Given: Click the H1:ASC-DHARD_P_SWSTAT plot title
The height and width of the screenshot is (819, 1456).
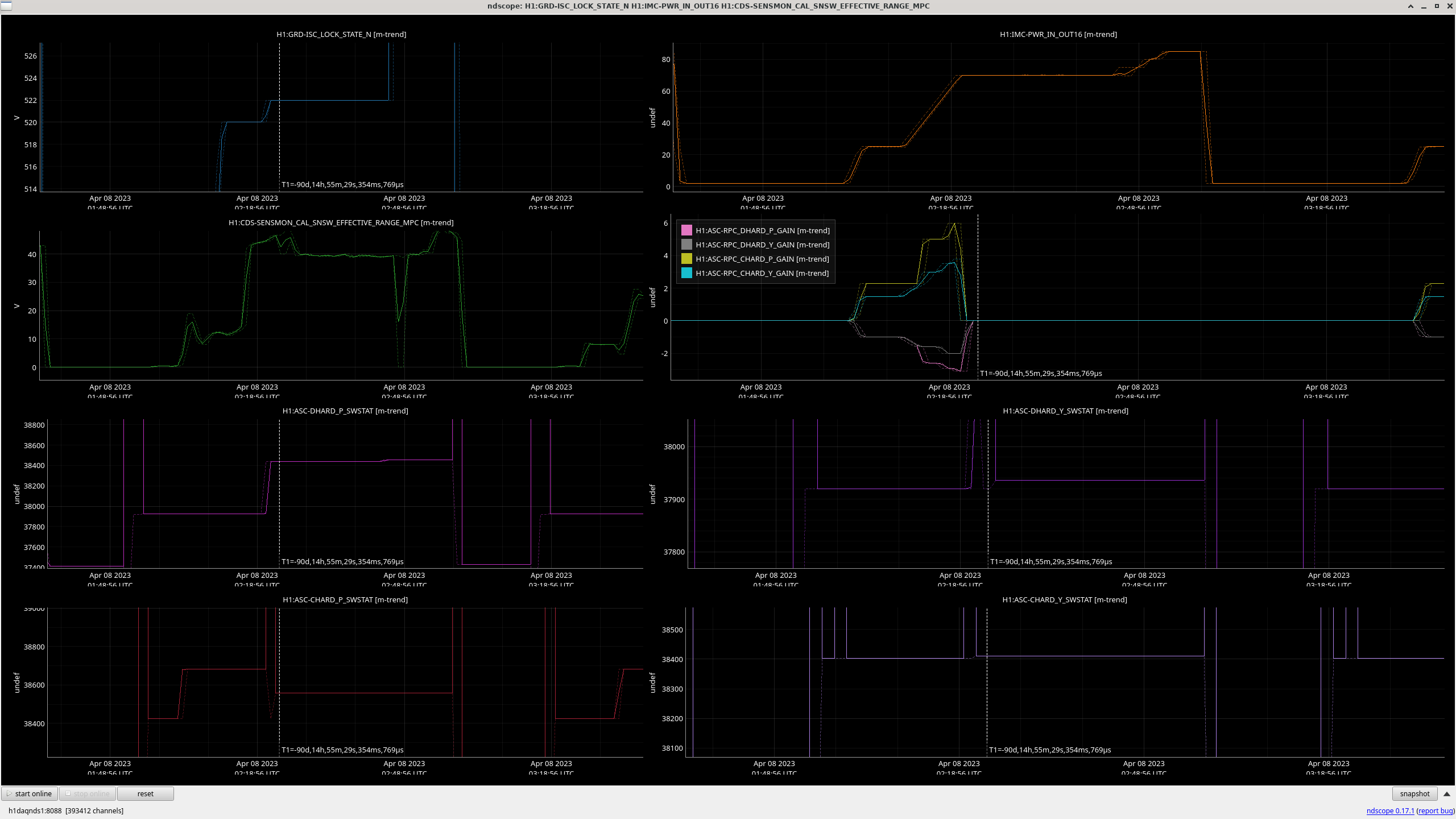Looking at the screenshot, I should [345, 411].
